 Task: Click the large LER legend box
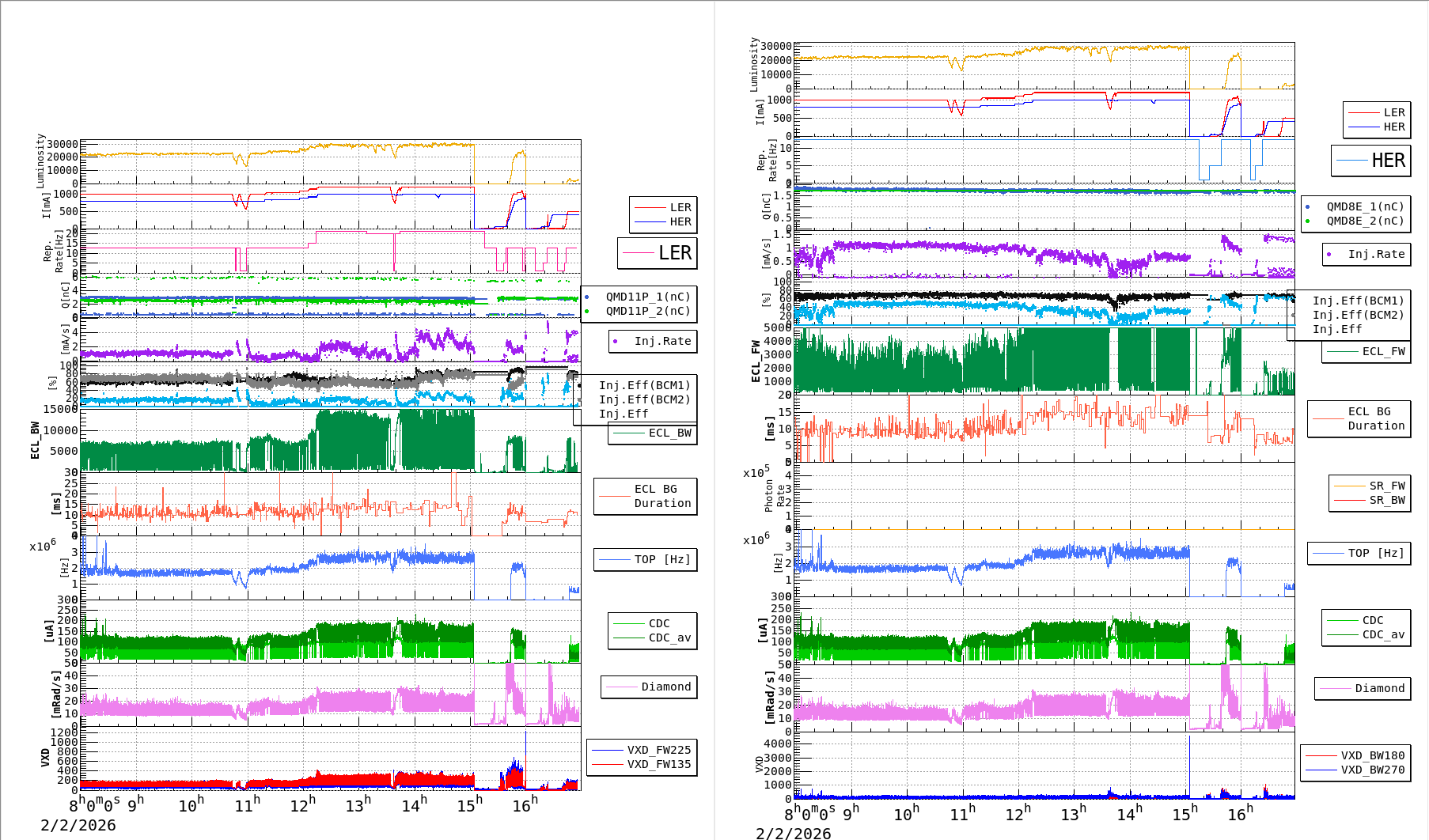(x=657, y=253)
